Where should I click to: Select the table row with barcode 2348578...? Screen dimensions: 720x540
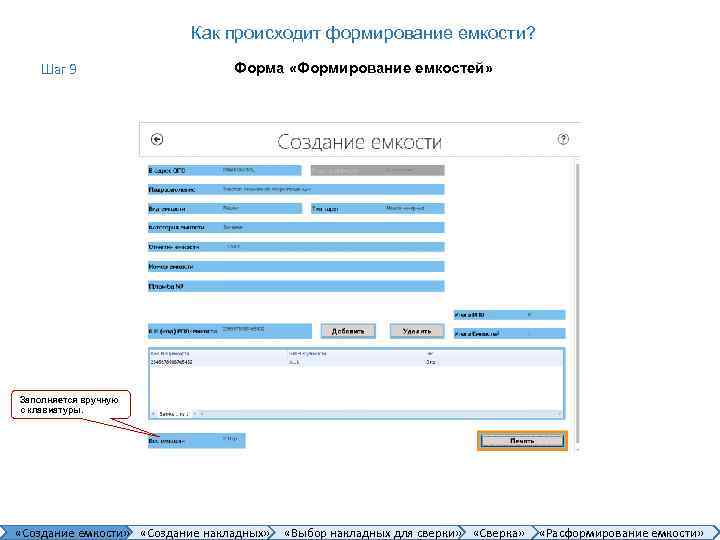point(356,362)
